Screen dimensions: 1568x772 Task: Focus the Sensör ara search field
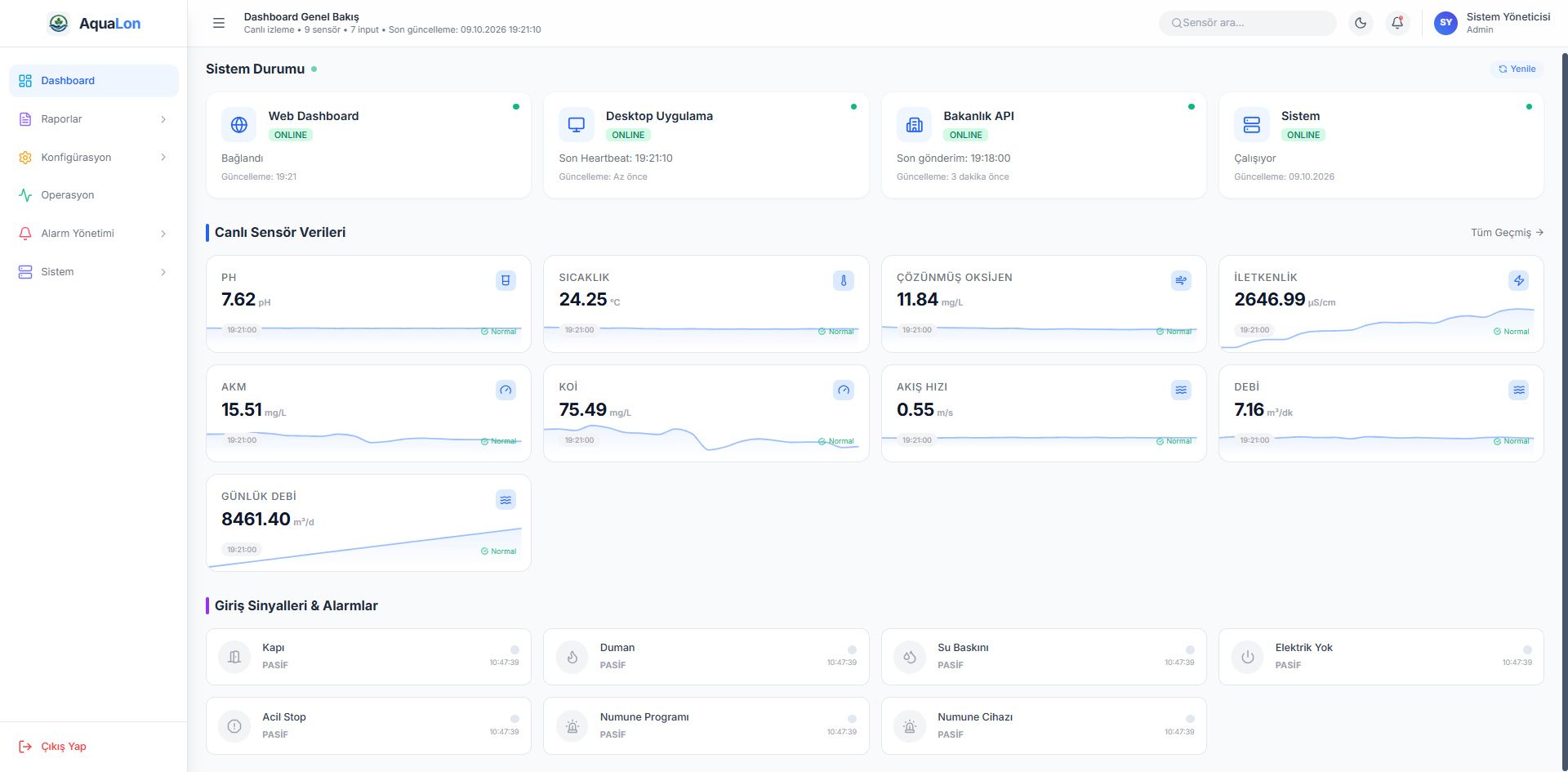point(1247,23)
